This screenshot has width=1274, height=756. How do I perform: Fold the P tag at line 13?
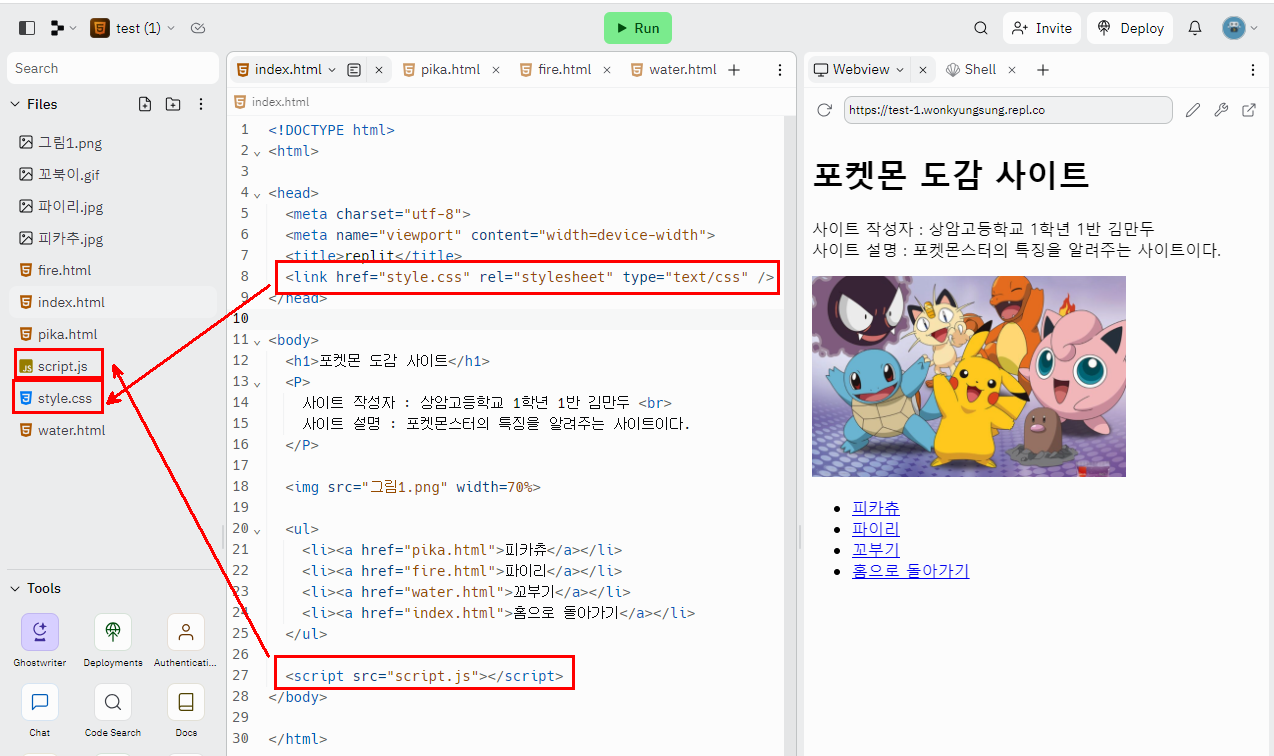[x=257, y=383]
